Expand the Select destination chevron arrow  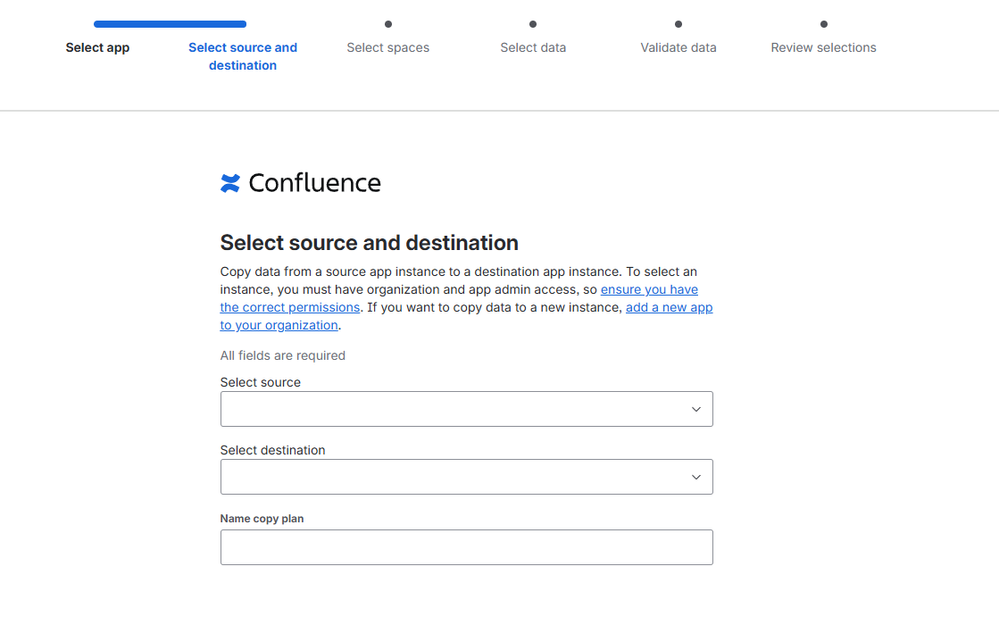696,477
